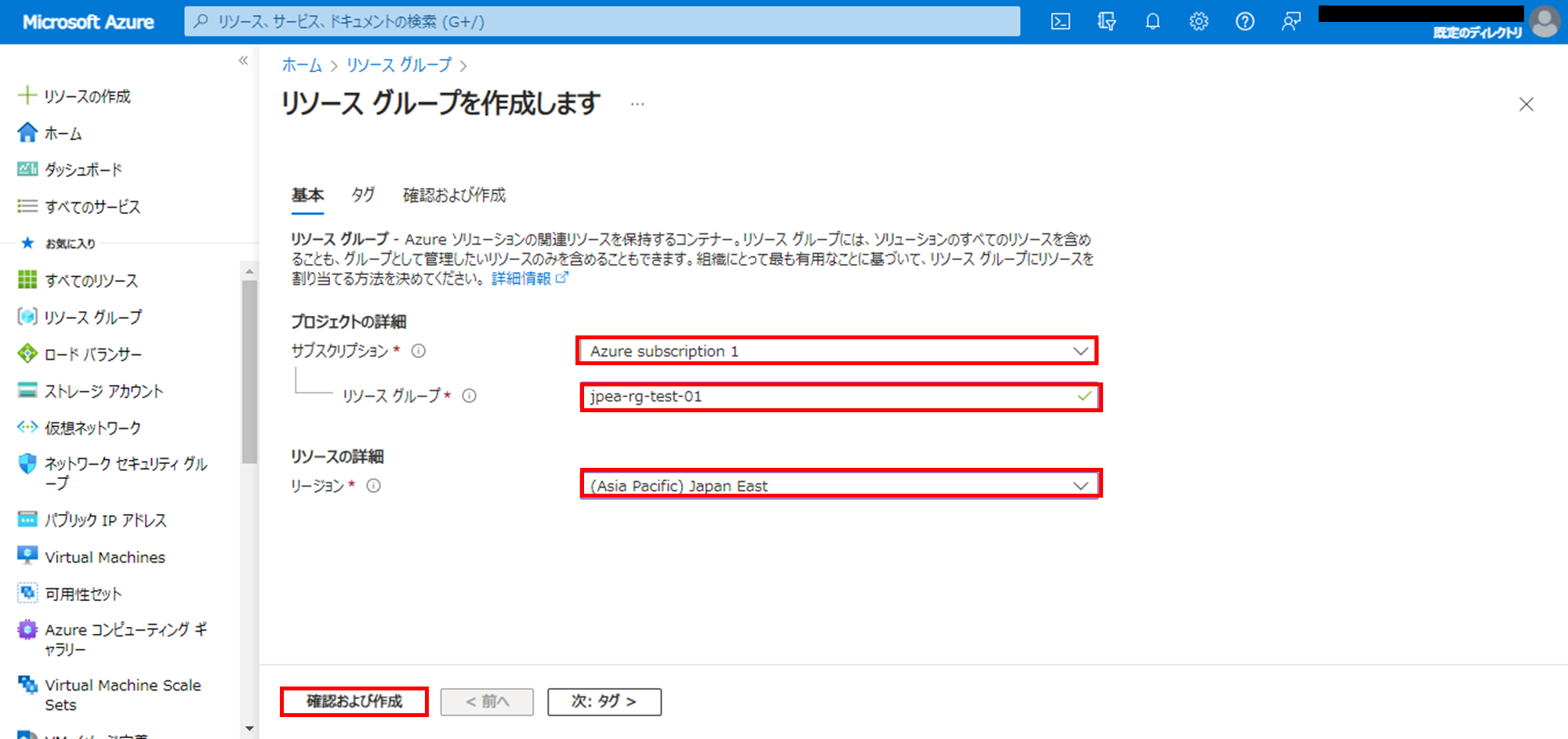Click the Virtual Machines monitor icon

click(x=27, y=556)
